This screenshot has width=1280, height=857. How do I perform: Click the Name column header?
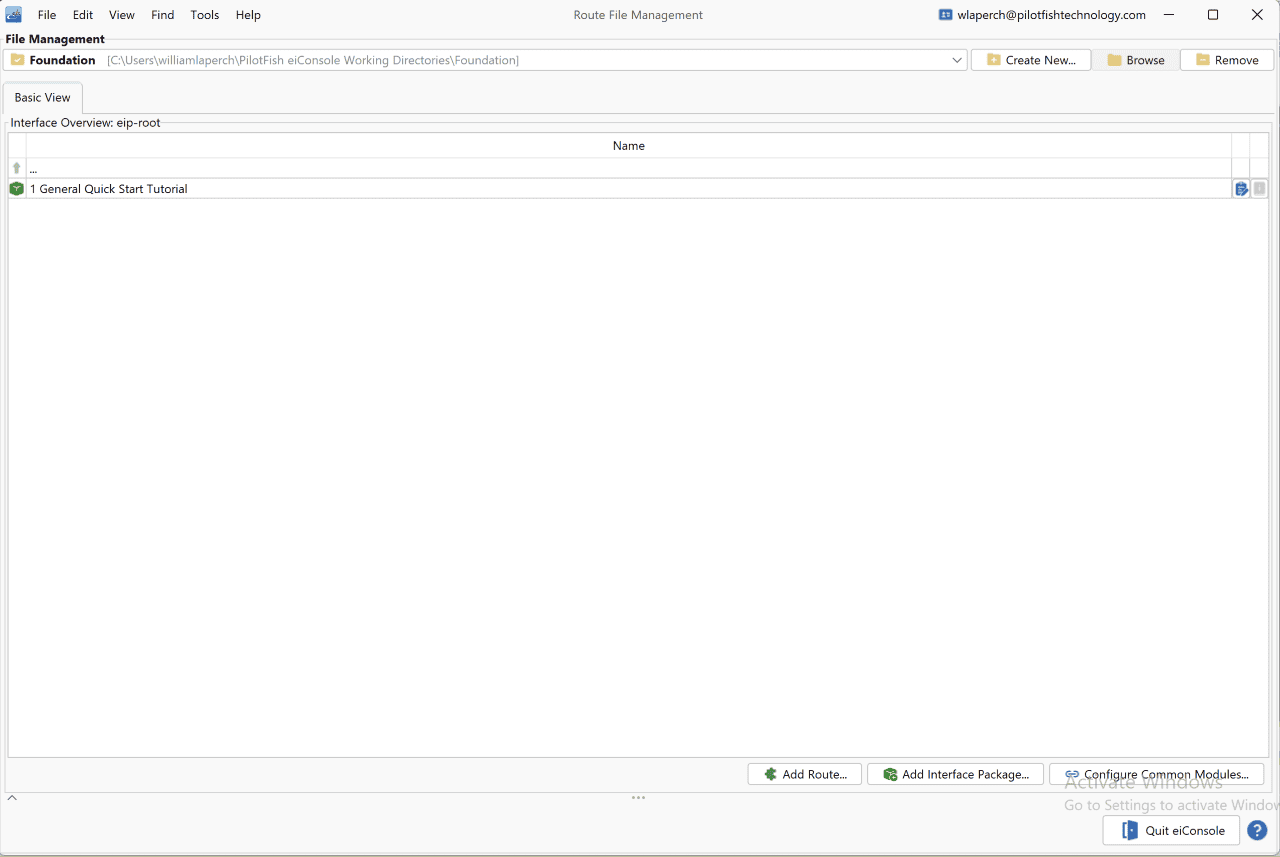click(x=628, y=146)
